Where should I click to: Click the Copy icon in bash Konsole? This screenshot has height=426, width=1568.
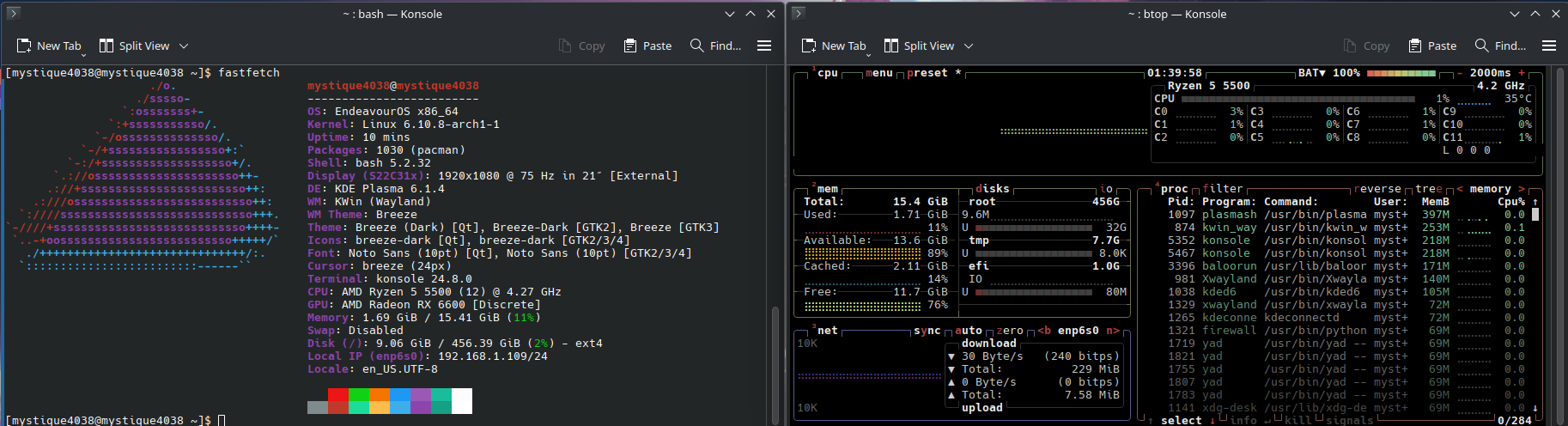(565, 46)
